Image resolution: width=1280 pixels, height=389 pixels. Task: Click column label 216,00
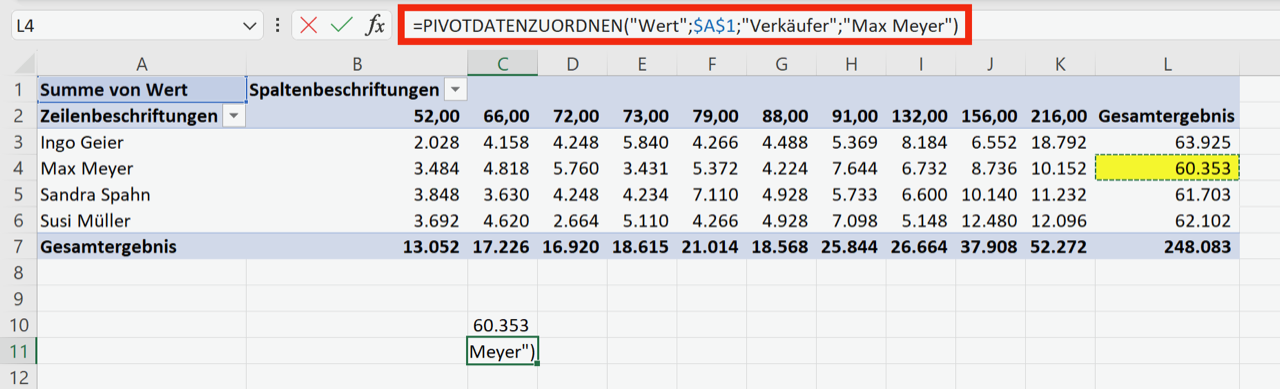pyautogui.click(x=1060, y=117)
